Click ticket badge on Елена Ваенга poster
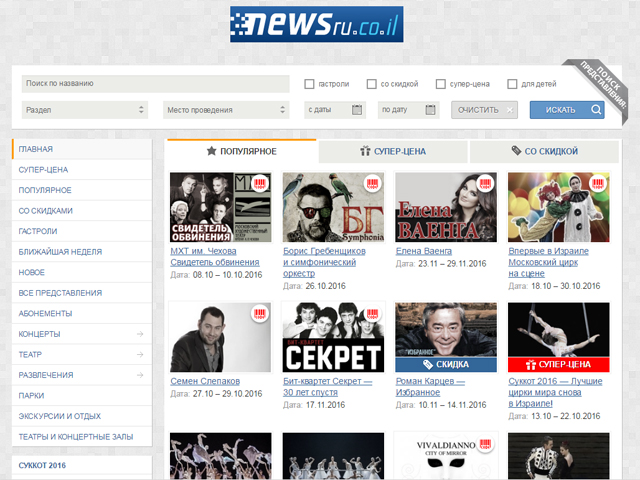This screenshot has height=480, width=640. coord(485,183)
